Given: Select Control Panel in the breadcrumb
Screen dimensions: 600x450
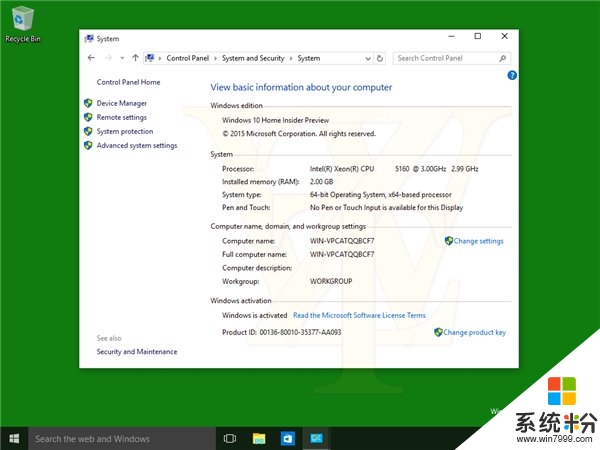Looking at the screenshot, I should pos(188,58).
